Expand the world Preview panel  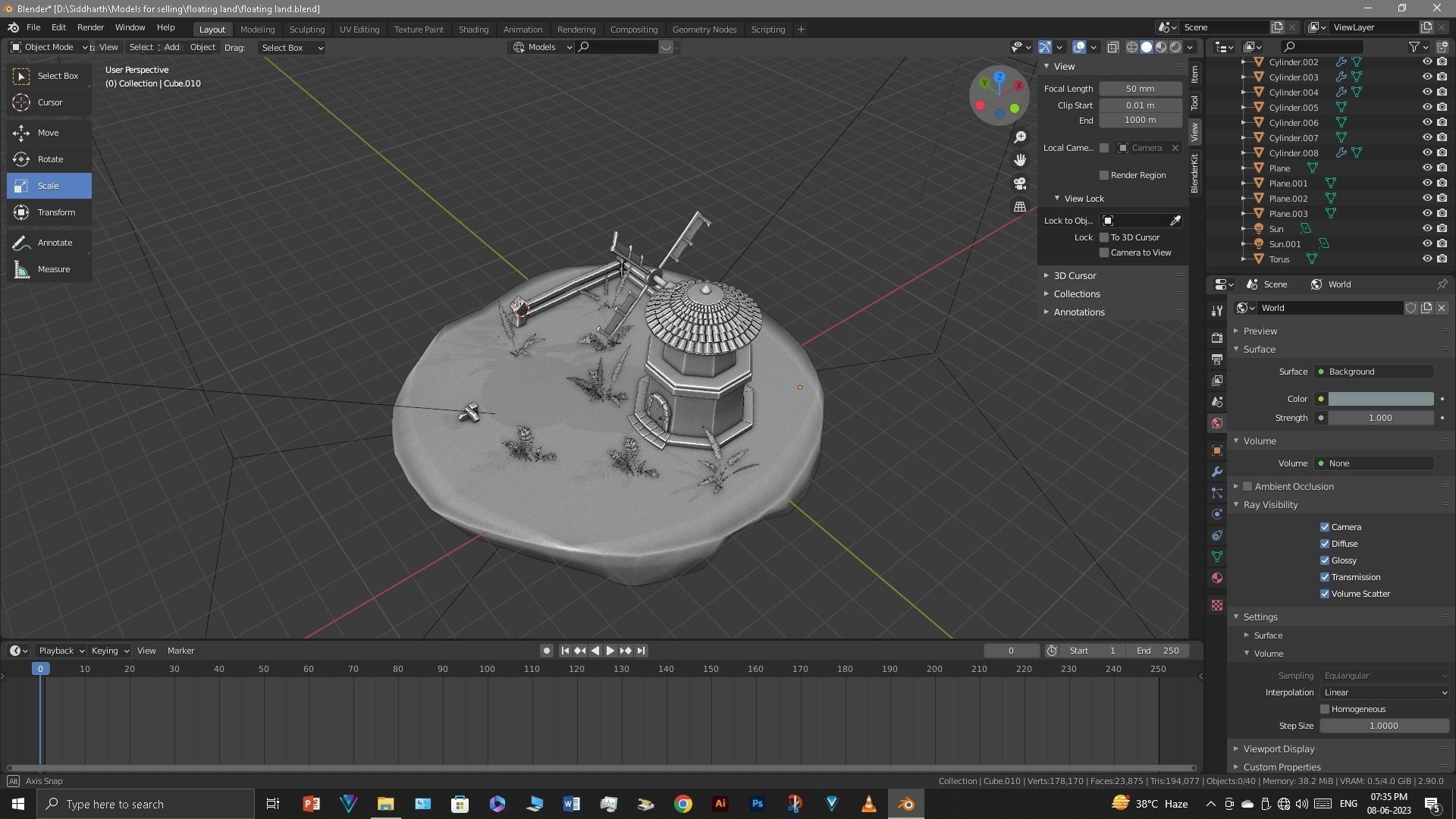pyautogui.click(x=1260, y=331)
